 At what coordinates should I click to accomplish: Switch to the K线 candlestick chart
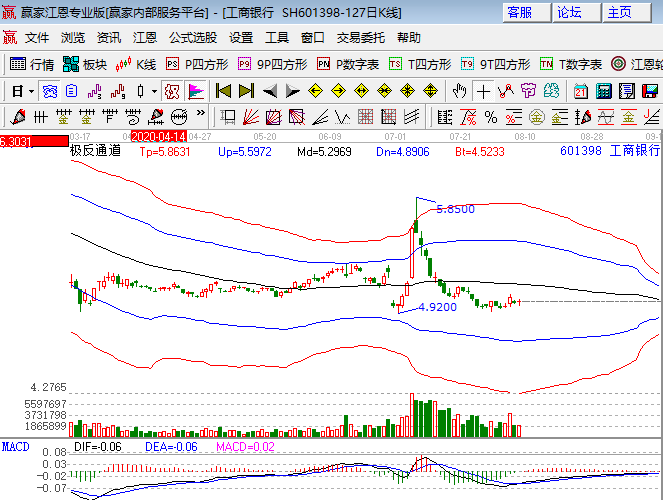pos(136,64)
